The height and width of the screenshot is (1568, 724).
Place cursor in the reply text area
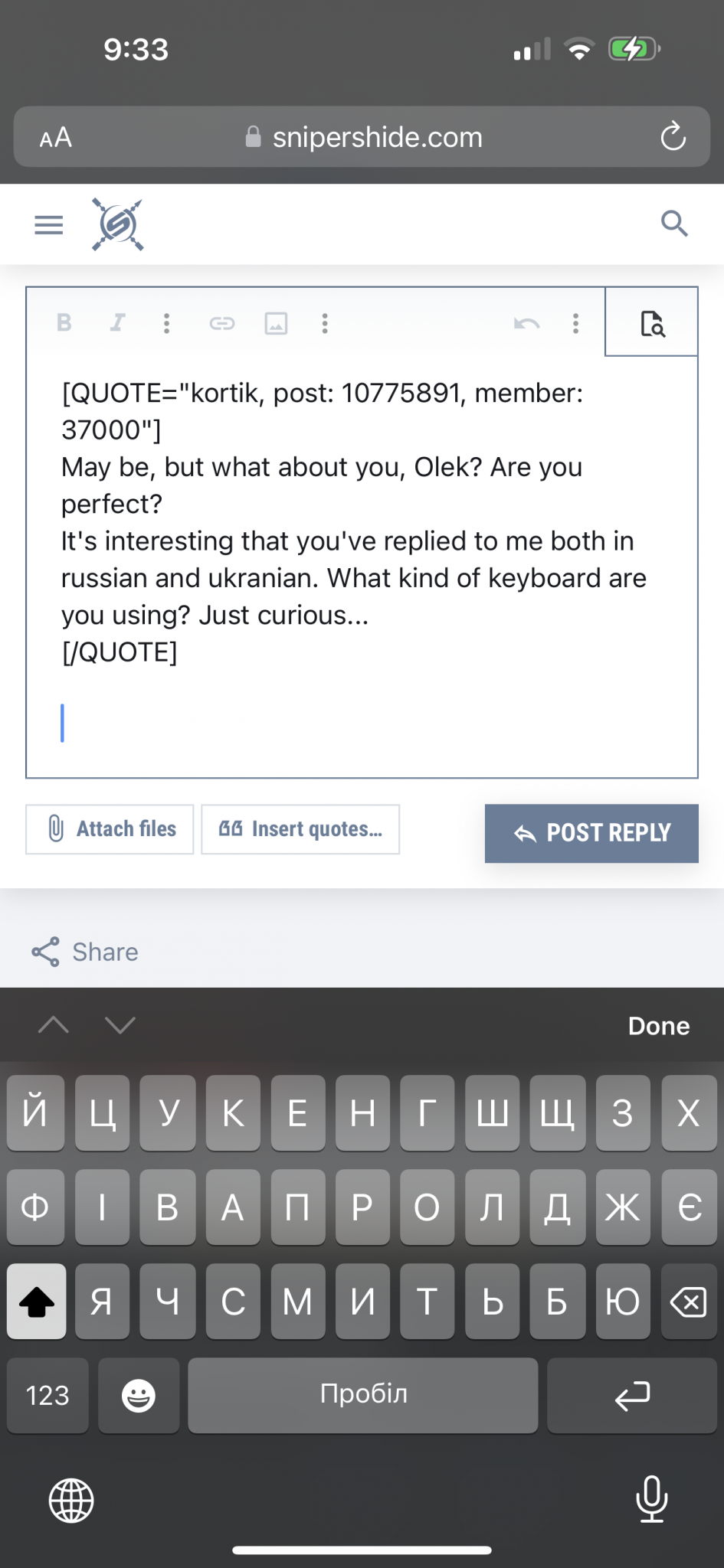(360, 720)
